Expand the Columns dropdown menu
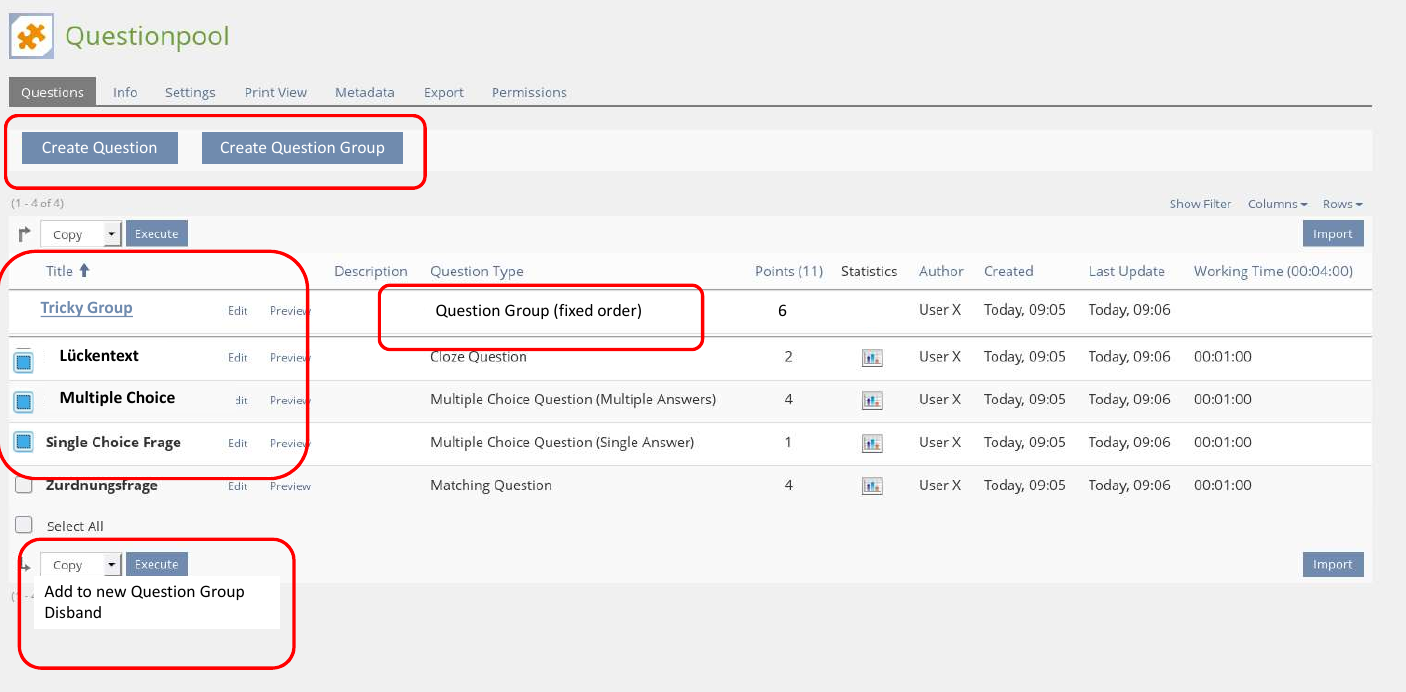This screenshot has width=1406, height=692. click(x=1277, y=204)
